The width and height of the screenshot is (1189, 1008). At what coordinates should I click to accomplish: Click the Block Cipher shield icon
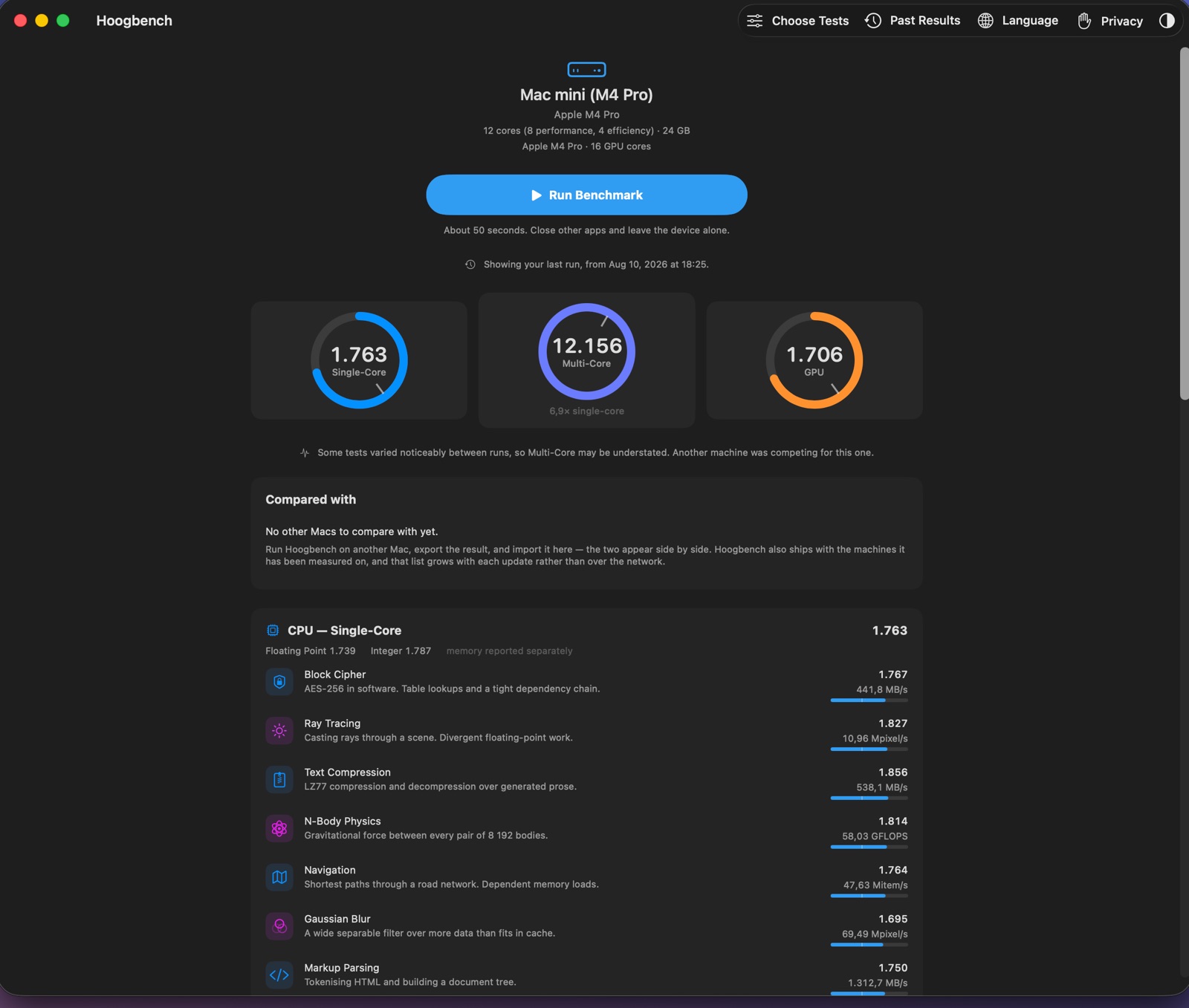[x=279, y=681]
